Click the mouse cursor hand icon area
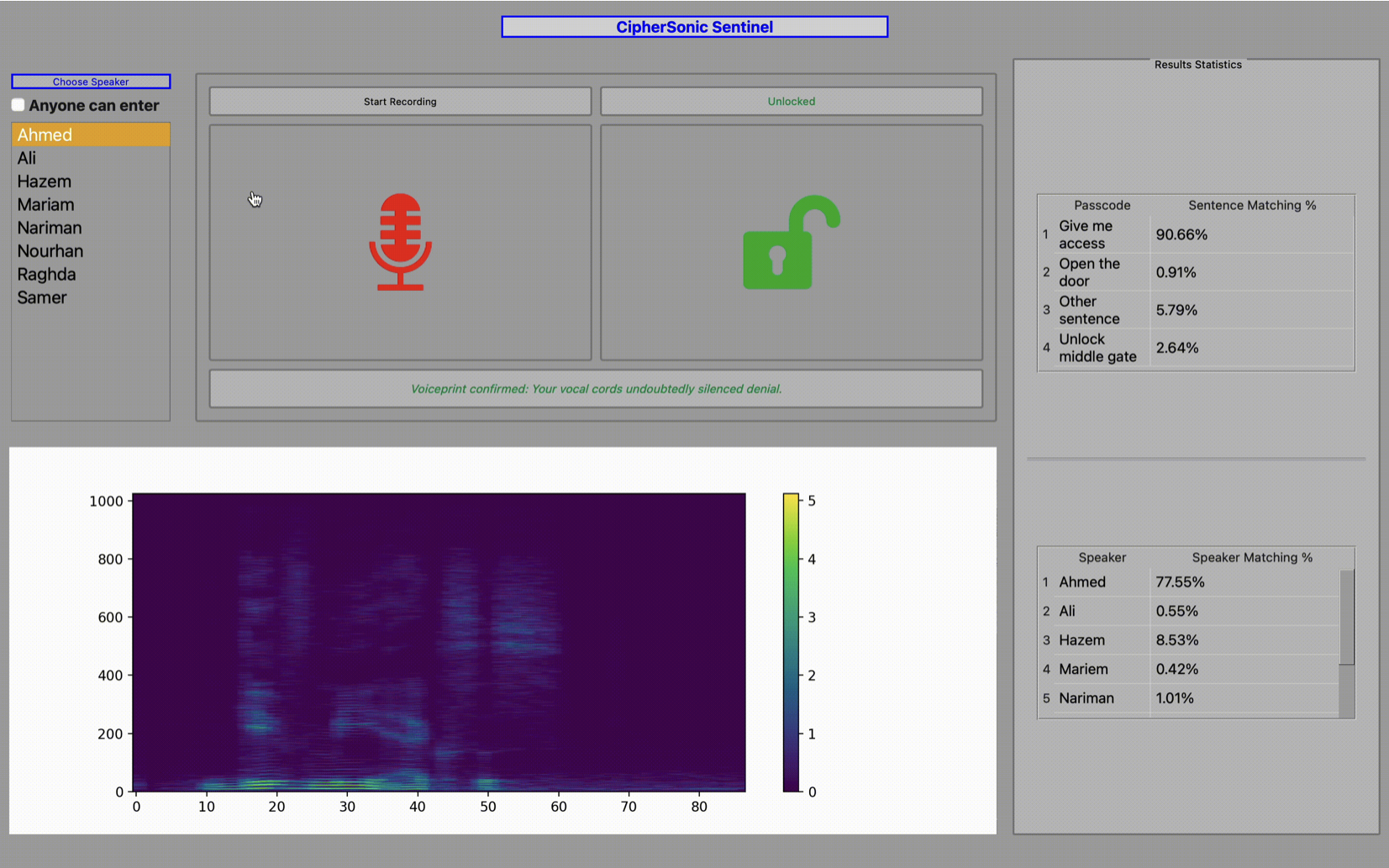This screenshot has width=1389, height=868. click(x=255, y=199)
